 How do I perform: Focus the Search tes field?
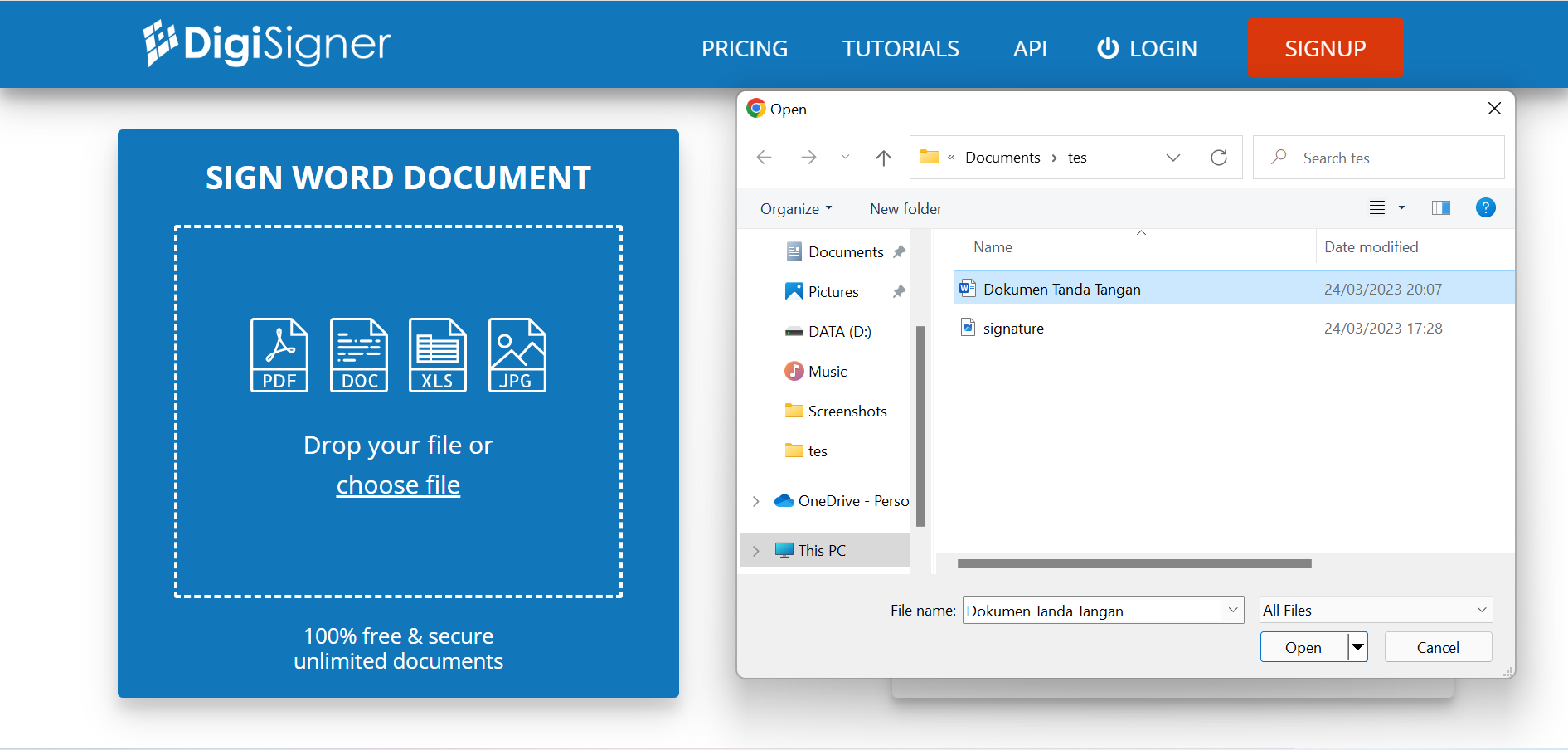point(1379,158)
